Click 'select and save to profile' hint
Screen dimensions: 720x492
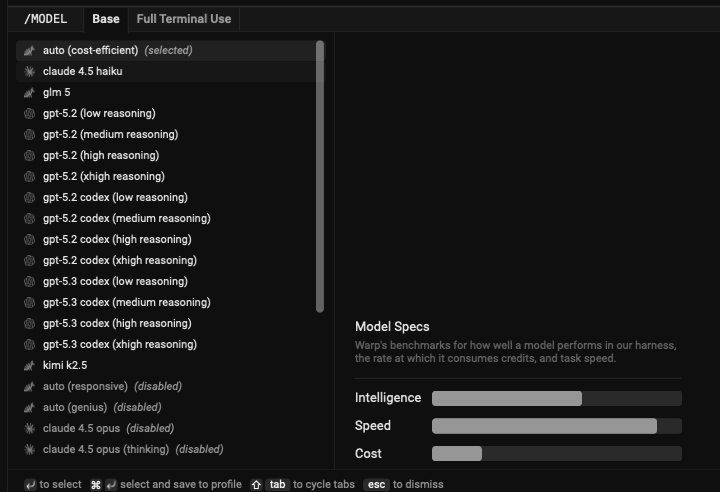[181, 485]
